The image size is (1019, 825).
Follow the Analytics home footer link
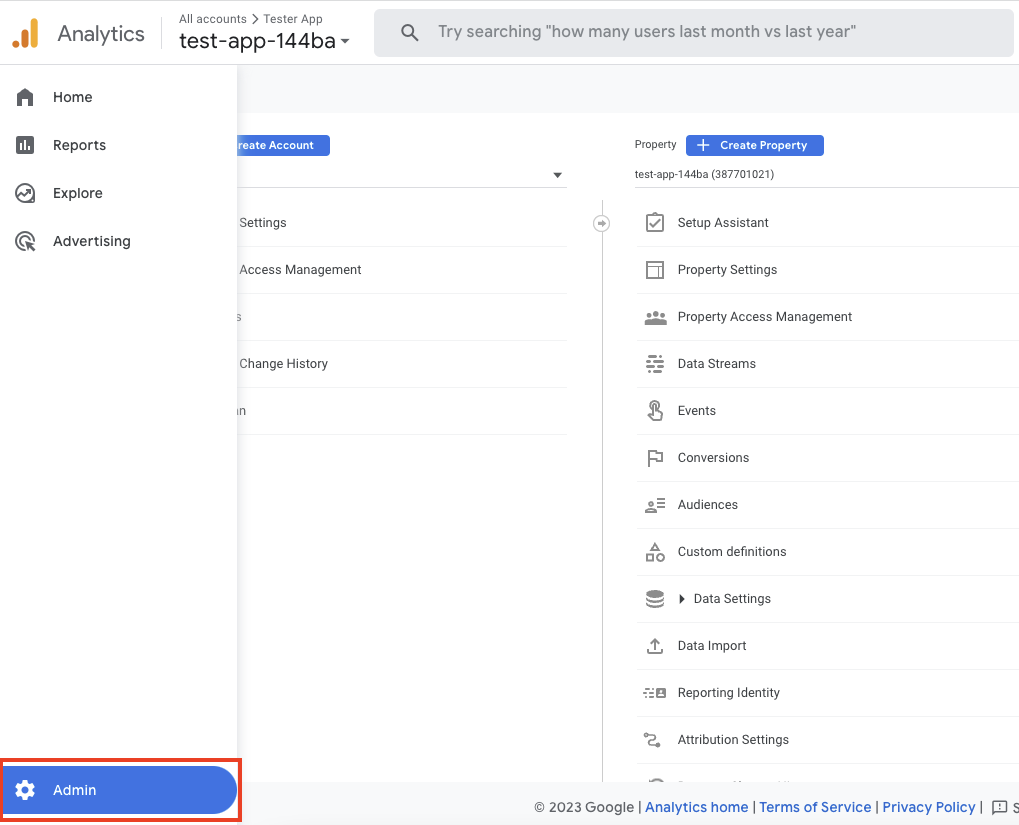tap(696, 807)
